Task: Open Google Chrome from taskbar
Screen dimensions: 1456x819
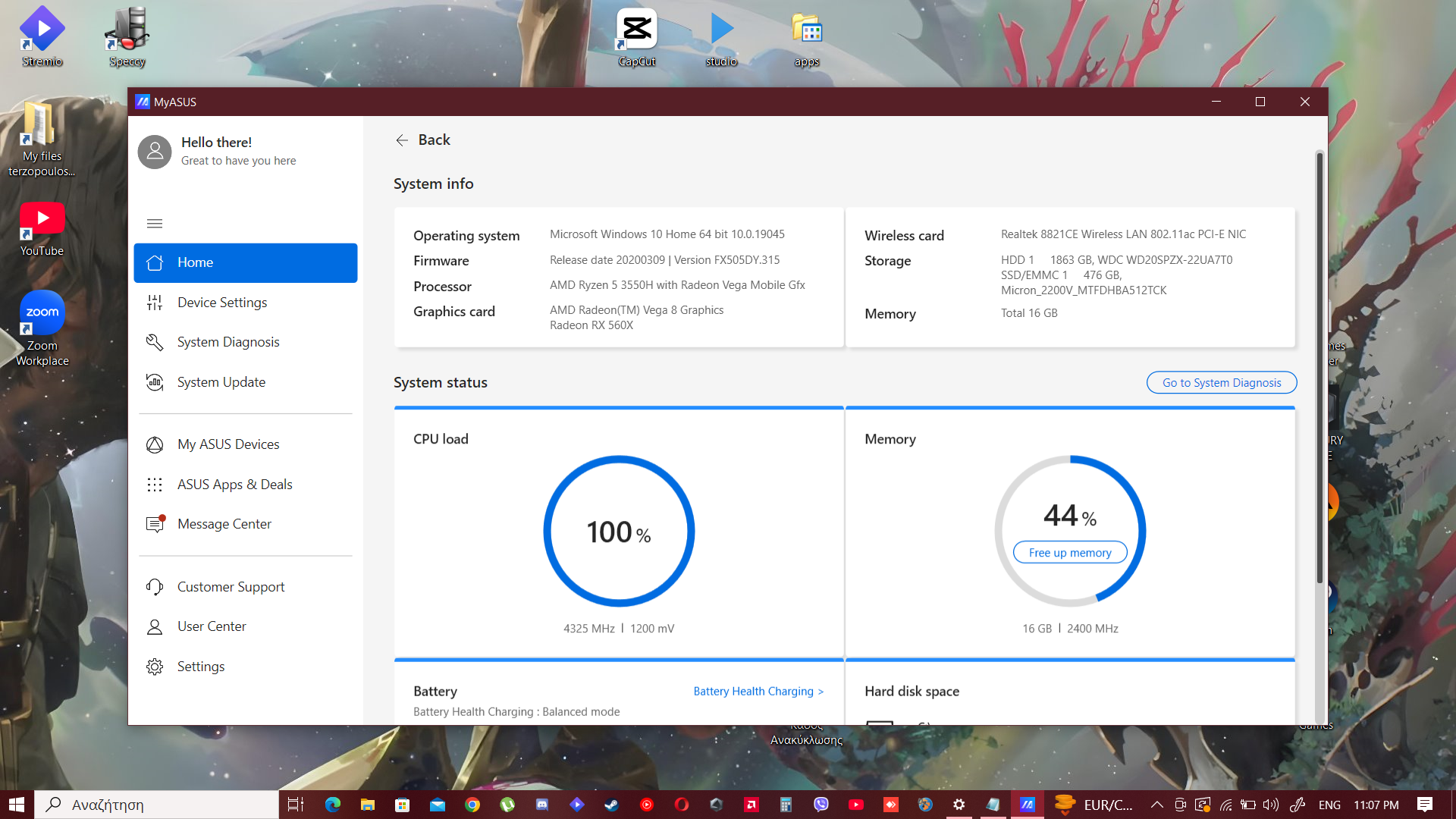Action: [x=472, y=805]
